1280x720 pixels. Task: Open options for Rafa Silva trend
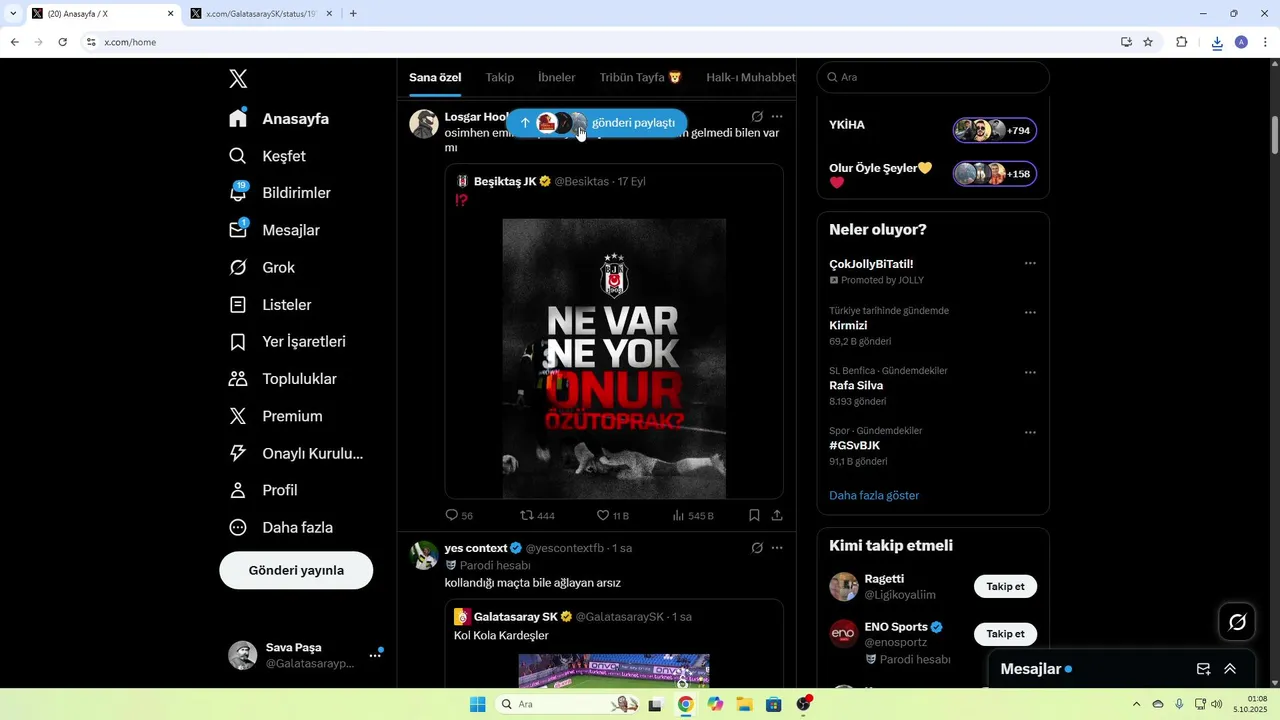[x=1030, y=373]
